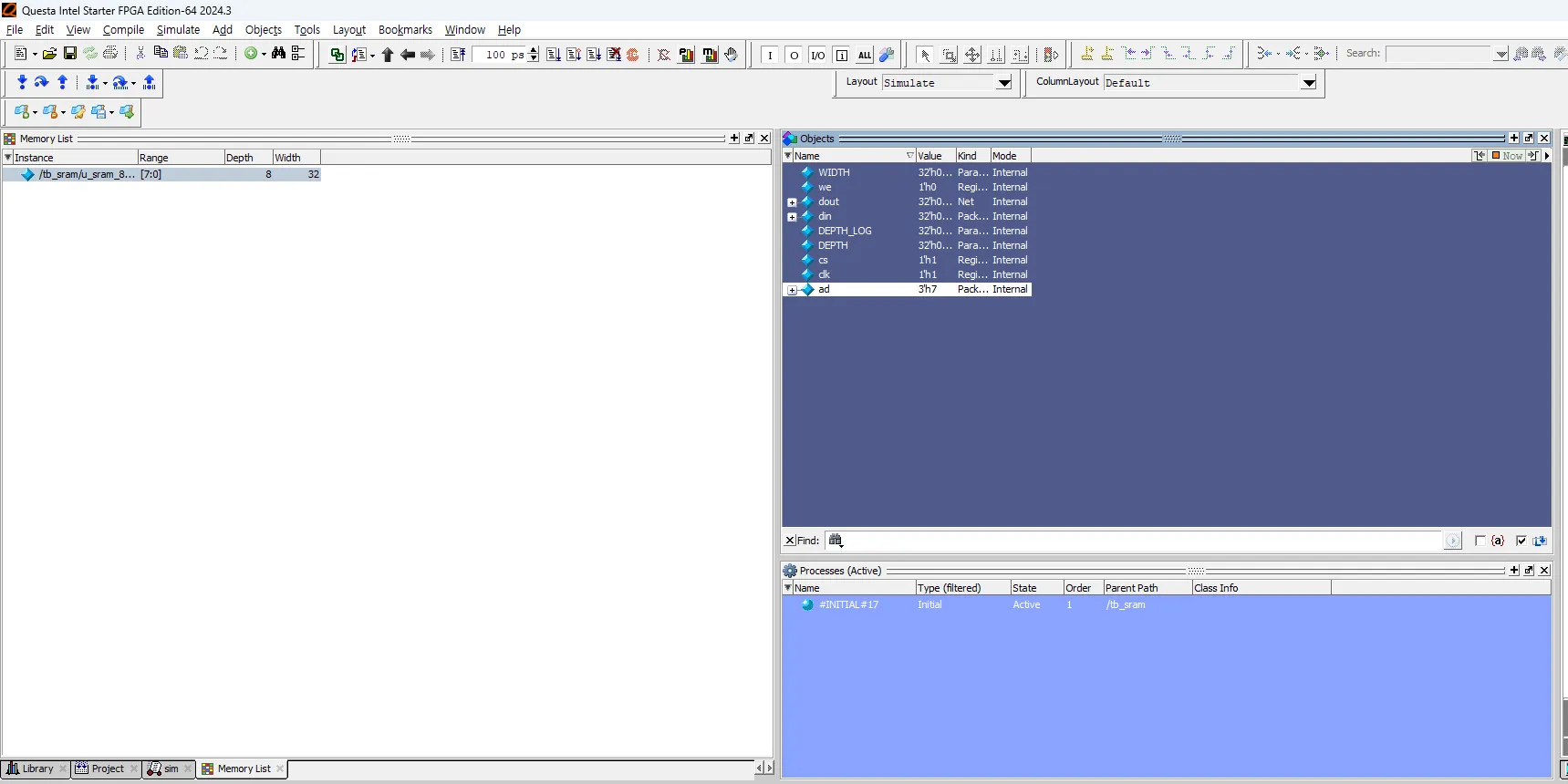The height and width of the screenshot is (784, 1568).
Task: Click the Collapse All hierarchy icon
Action: (x=298, y=54)
